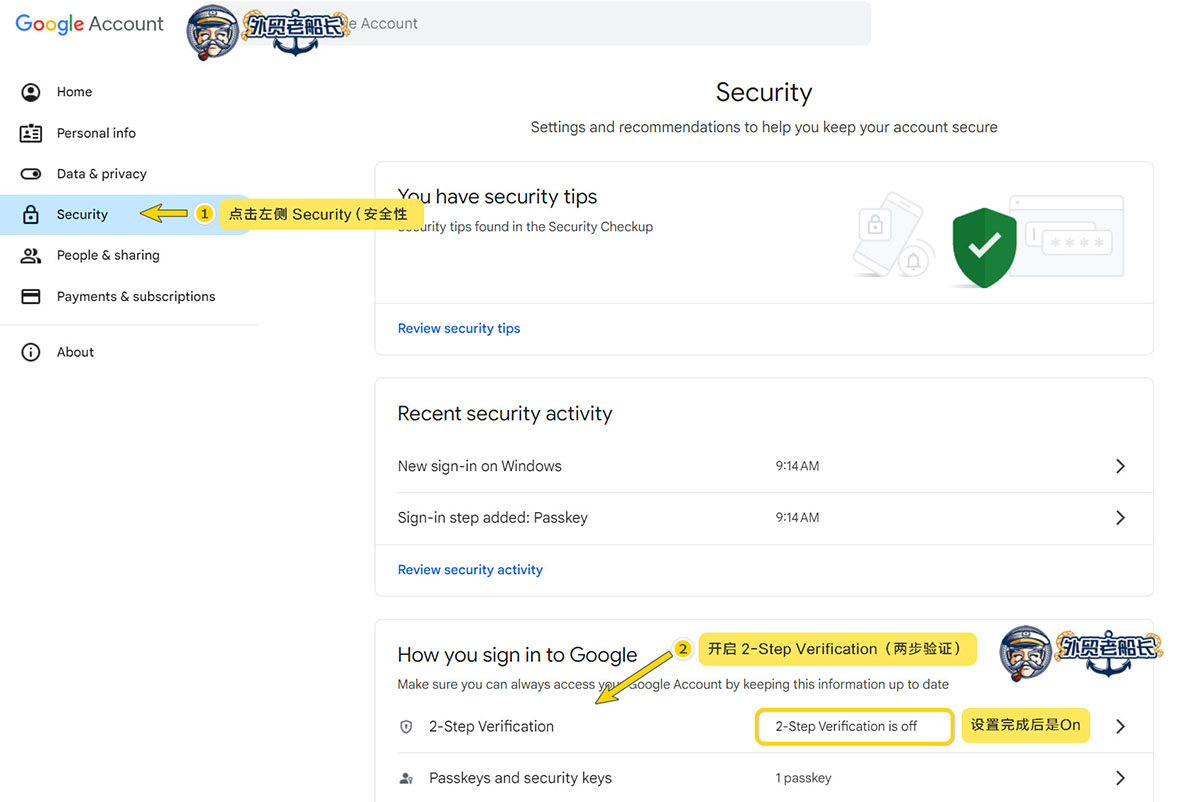Click Sign-in step added: Passkey text

pos(493,518)
